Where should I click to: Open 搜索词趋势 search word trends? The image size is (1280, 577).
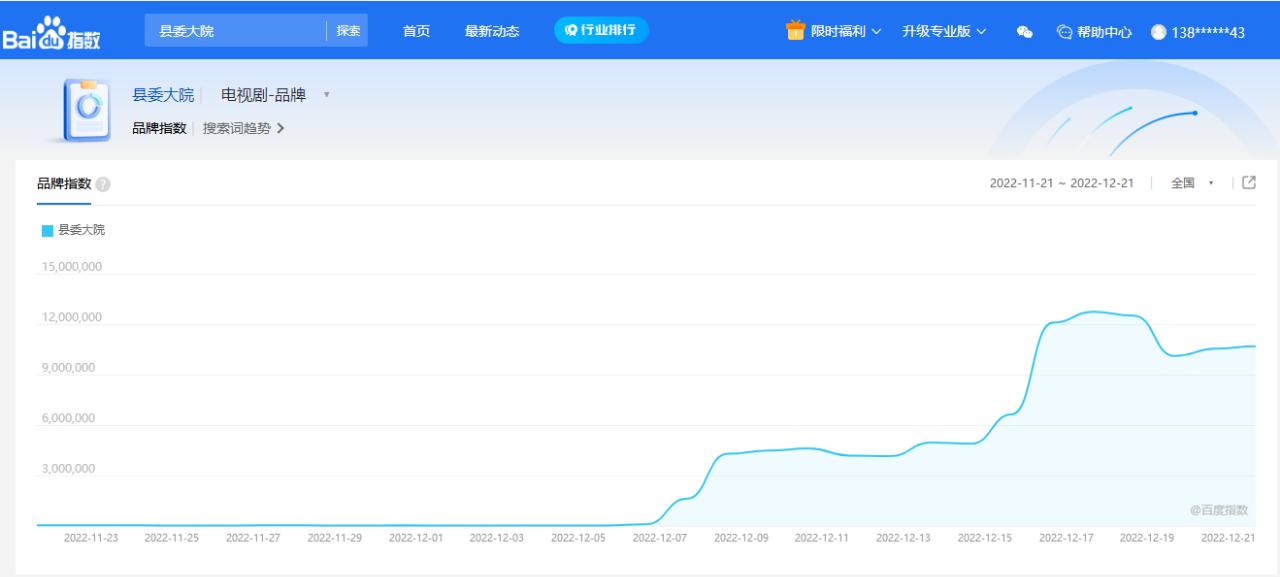[x=236, y=130]
